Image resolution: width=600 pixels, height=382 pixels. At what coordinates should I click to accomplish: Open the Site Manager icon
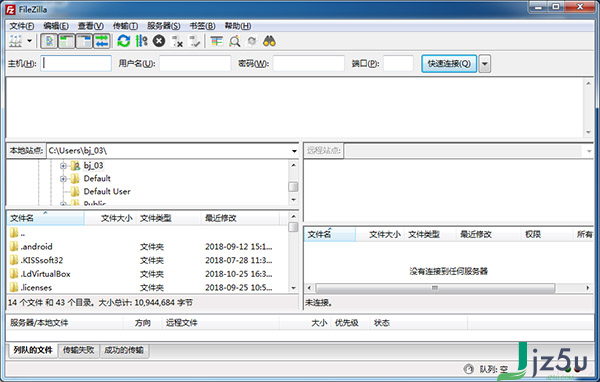(16, 41)
